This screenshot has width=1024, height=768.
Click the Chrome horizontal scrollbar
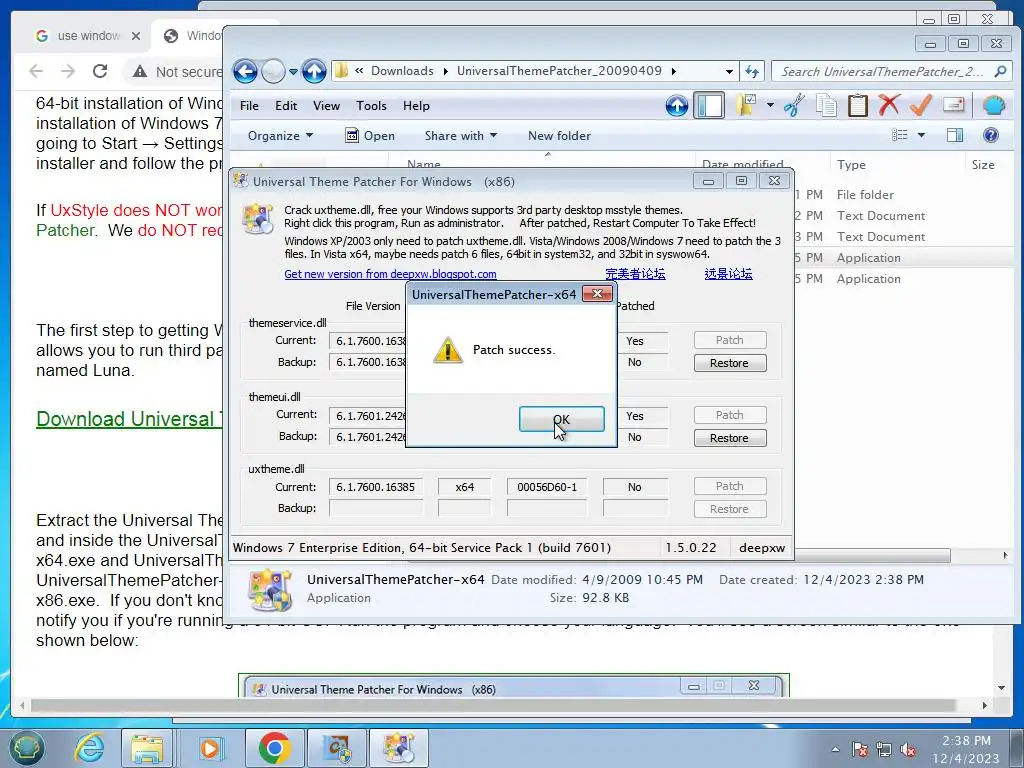pyautogui.click(x=493, y=706)
